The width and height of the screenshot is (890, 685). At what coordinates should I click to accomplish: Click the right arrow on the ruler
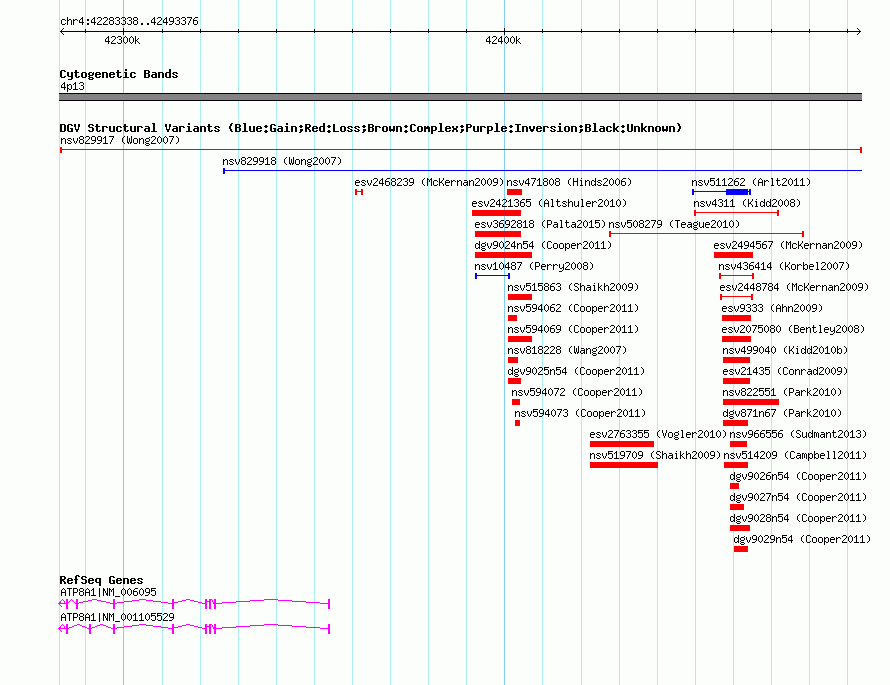(858, 32)
